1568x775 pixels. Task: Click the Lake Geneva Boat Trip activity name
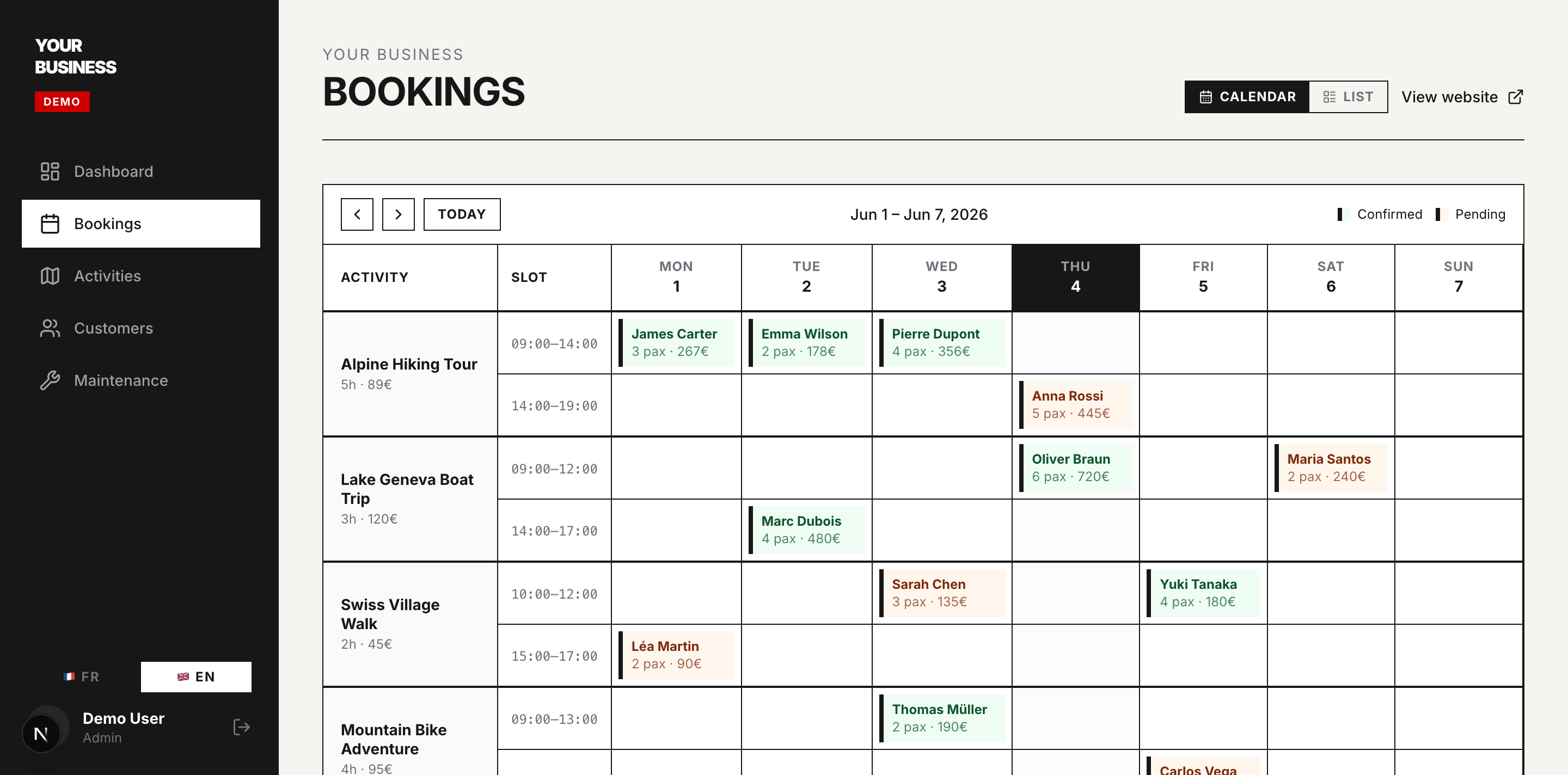pyautogui.click(x=407, y=489)
